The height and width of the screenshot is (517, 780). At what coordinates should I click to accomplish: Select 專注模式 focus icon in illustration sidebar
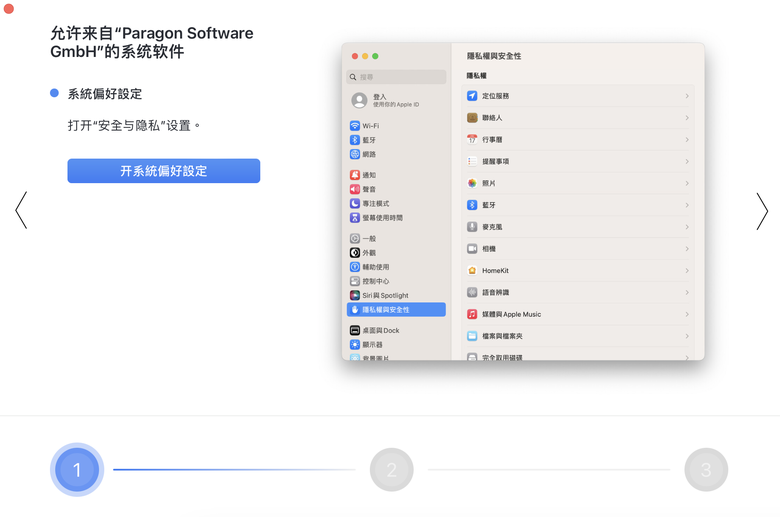(x=355, y=203)
